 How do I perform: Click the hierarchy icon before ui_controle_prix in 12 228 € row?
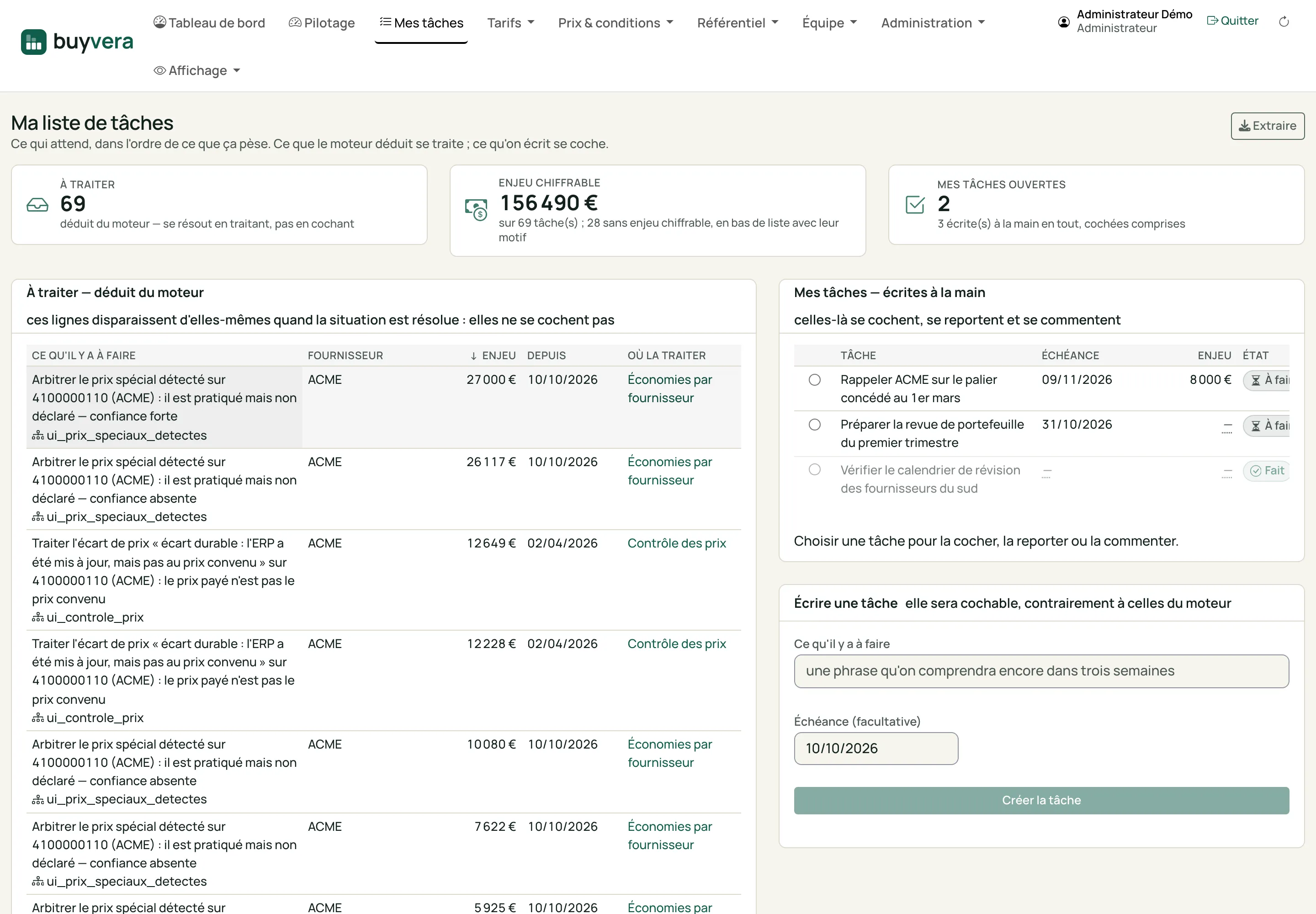tap(38, 718)
